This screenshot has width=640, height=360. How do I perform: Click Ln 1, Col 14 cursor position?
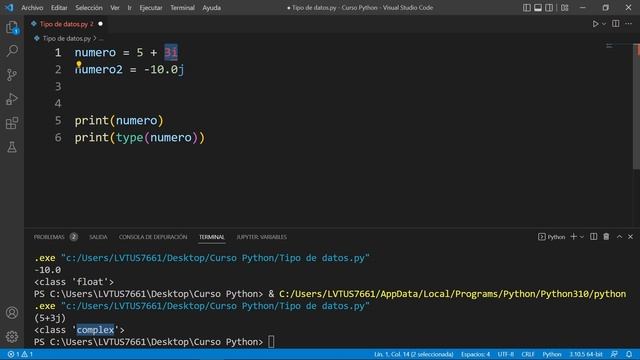point(413,354)
